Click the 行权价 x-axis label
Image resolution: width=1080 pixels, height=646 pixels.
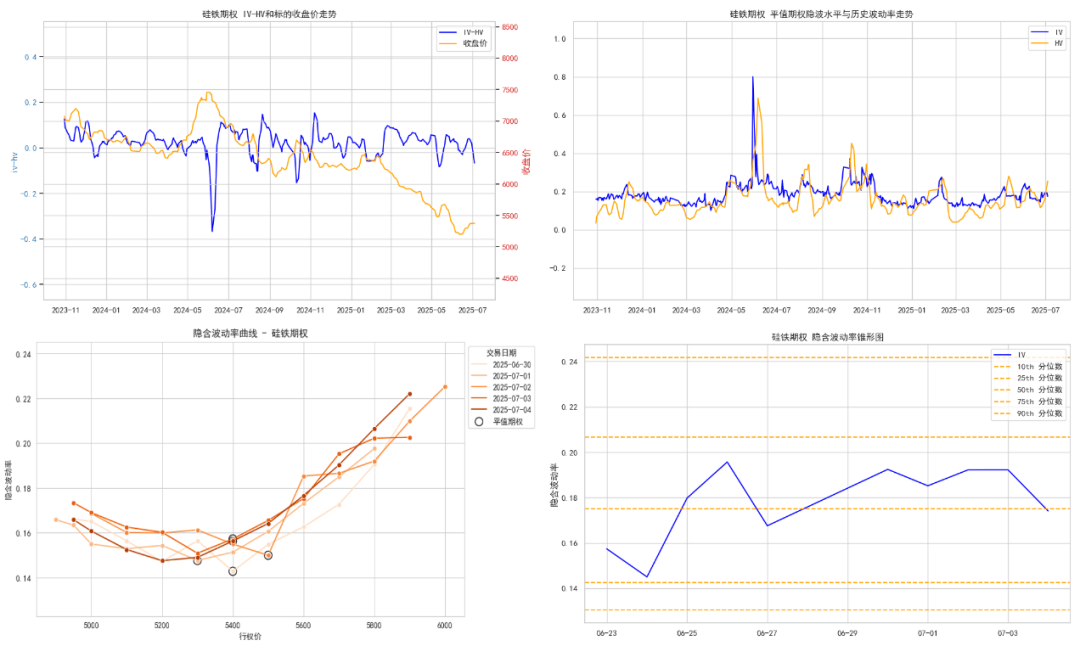[250, 637]
